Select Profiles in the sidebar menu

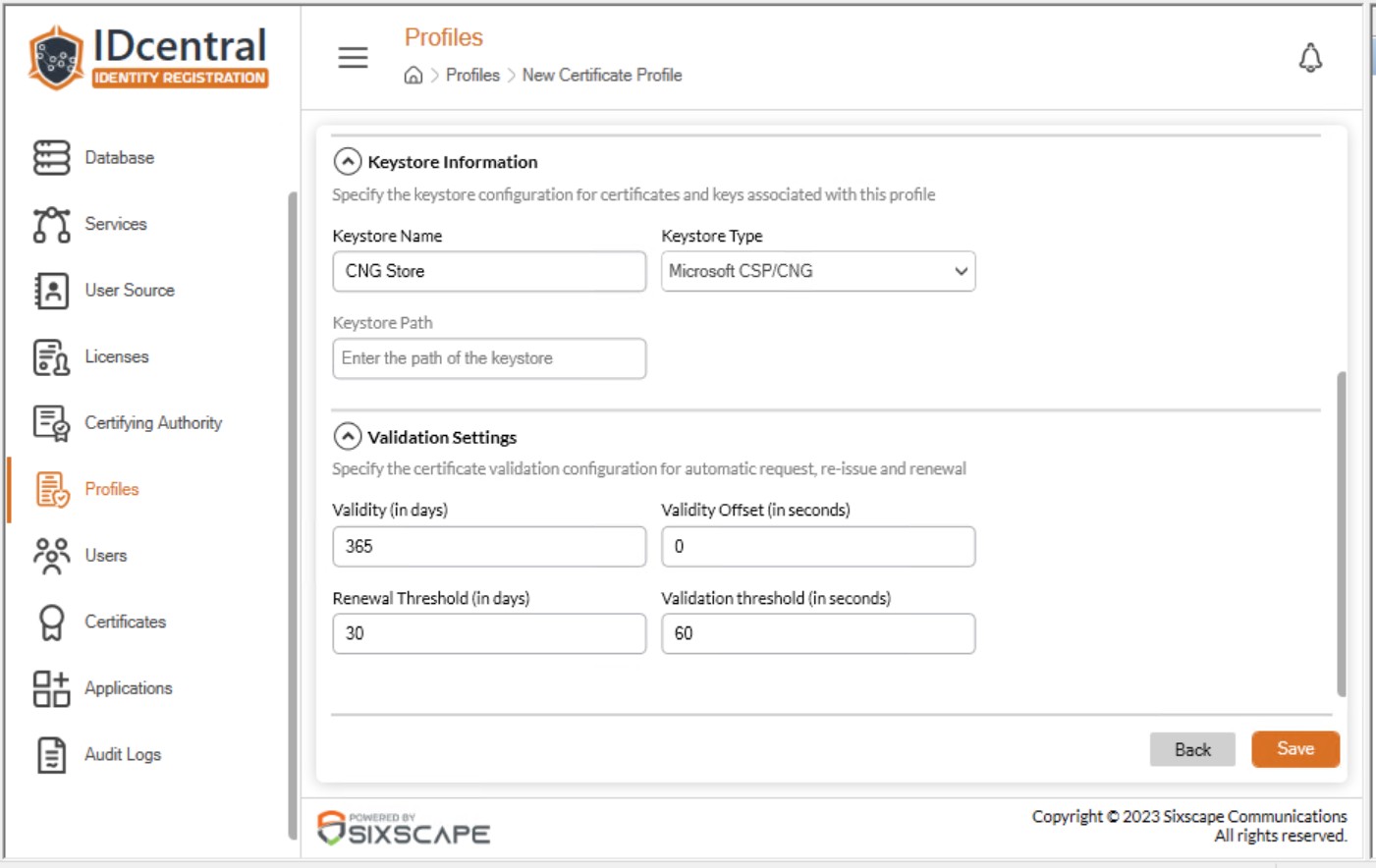(111, 489)
